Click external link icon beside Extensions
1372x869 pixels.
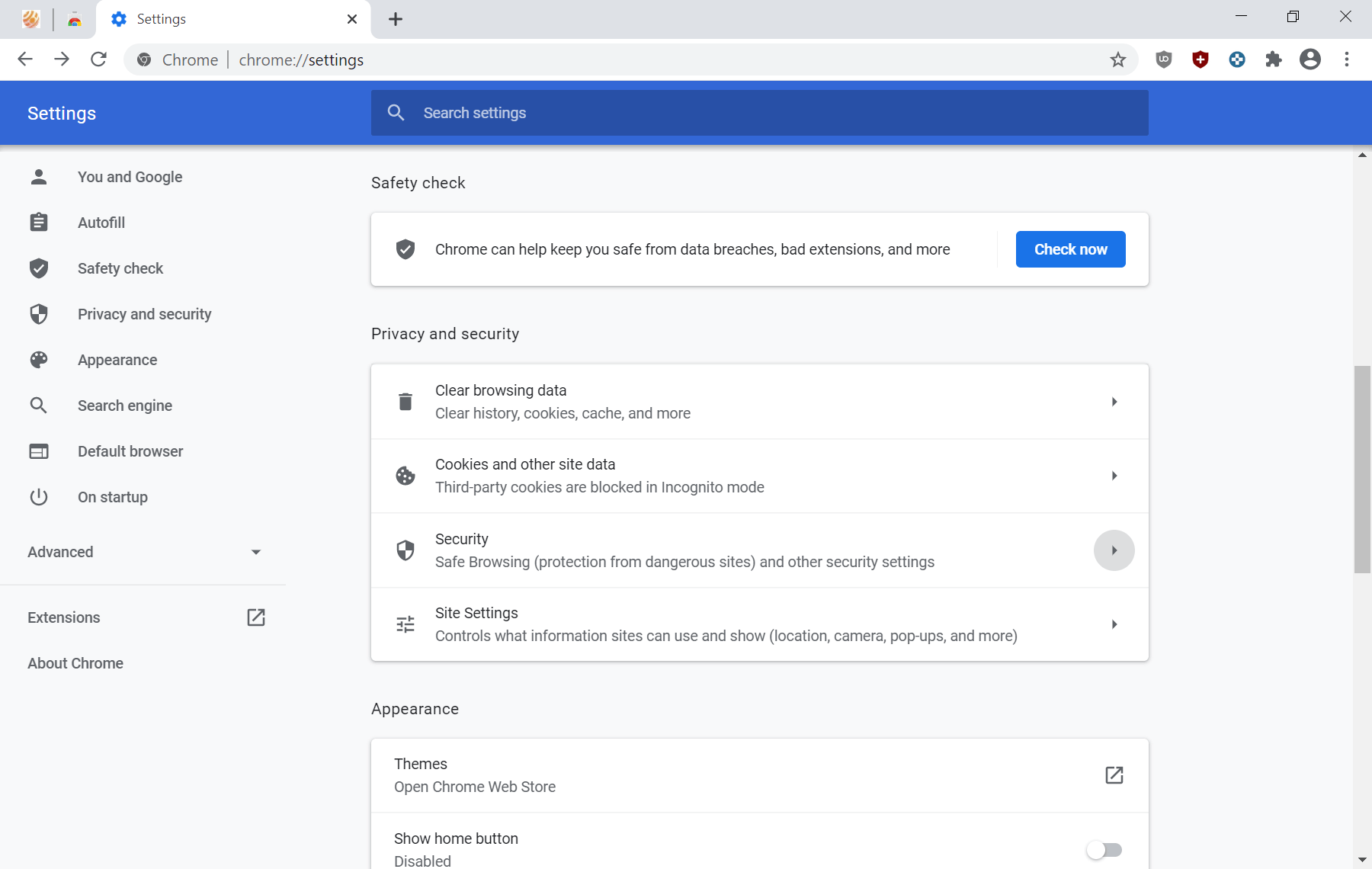(256, 617)
